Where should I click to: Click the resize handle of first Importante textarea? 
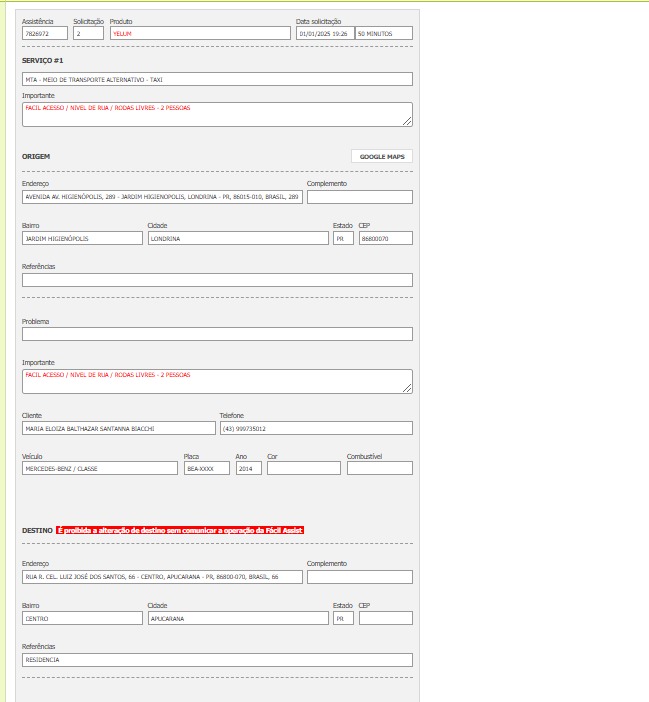click(x=407, y=121)
